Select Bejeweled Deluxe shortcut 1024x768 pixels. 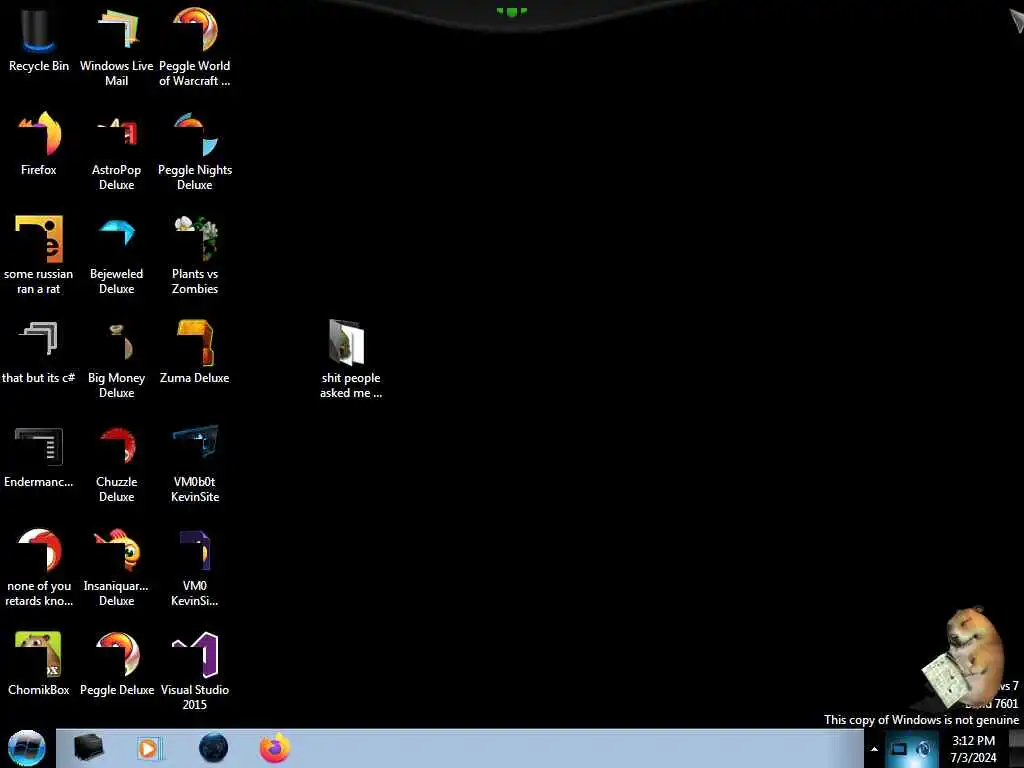(116, 255)
